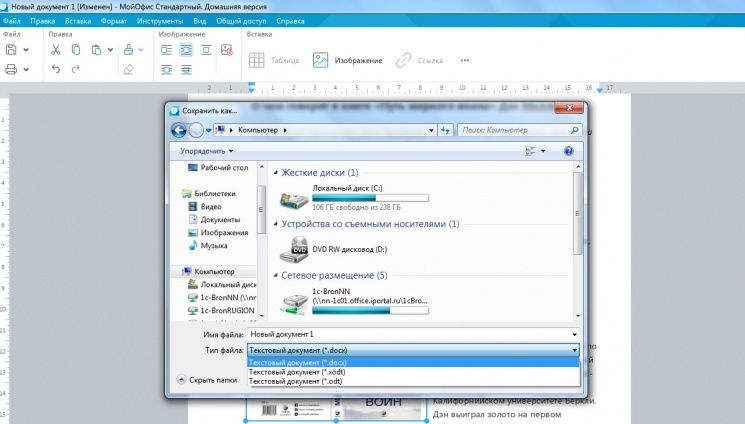This screenshot has height=424, width=745.
Task: Click the Имя файла input field
Action: (x=413, y=334)
